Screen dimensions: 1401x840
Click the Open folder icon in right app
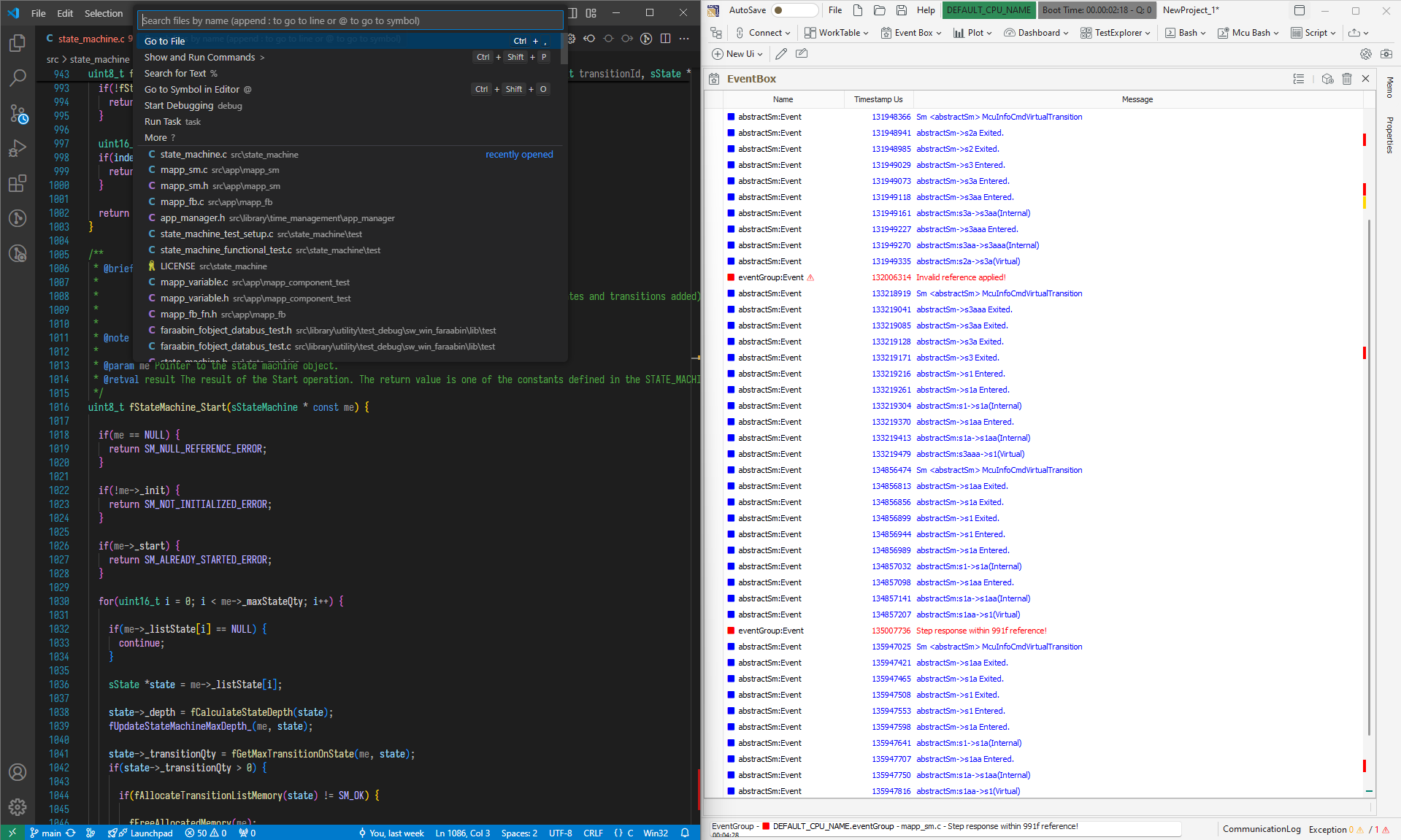tap(880, 10)
